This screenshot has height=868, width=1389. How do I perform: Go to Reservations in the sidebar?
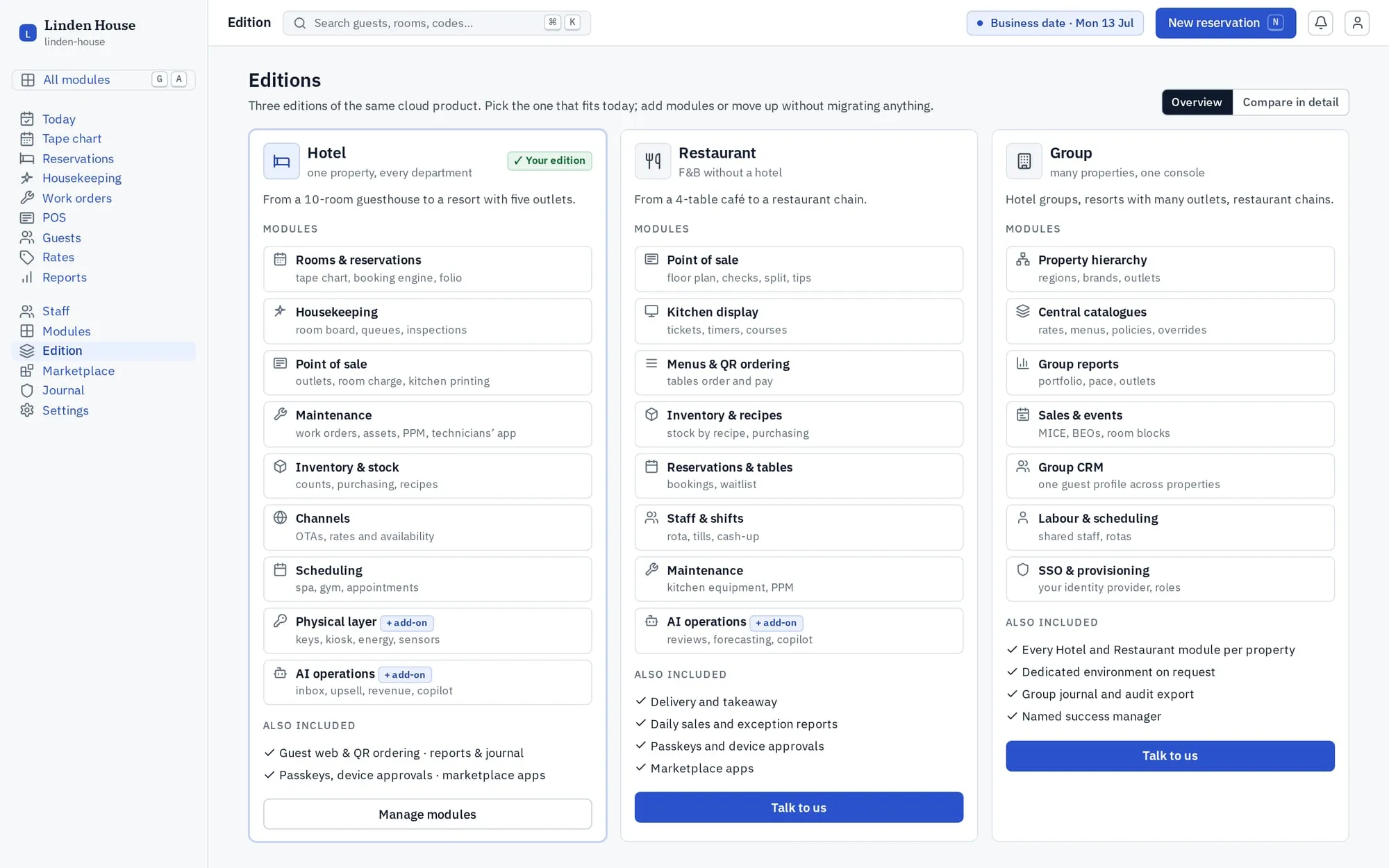[103, 158]
